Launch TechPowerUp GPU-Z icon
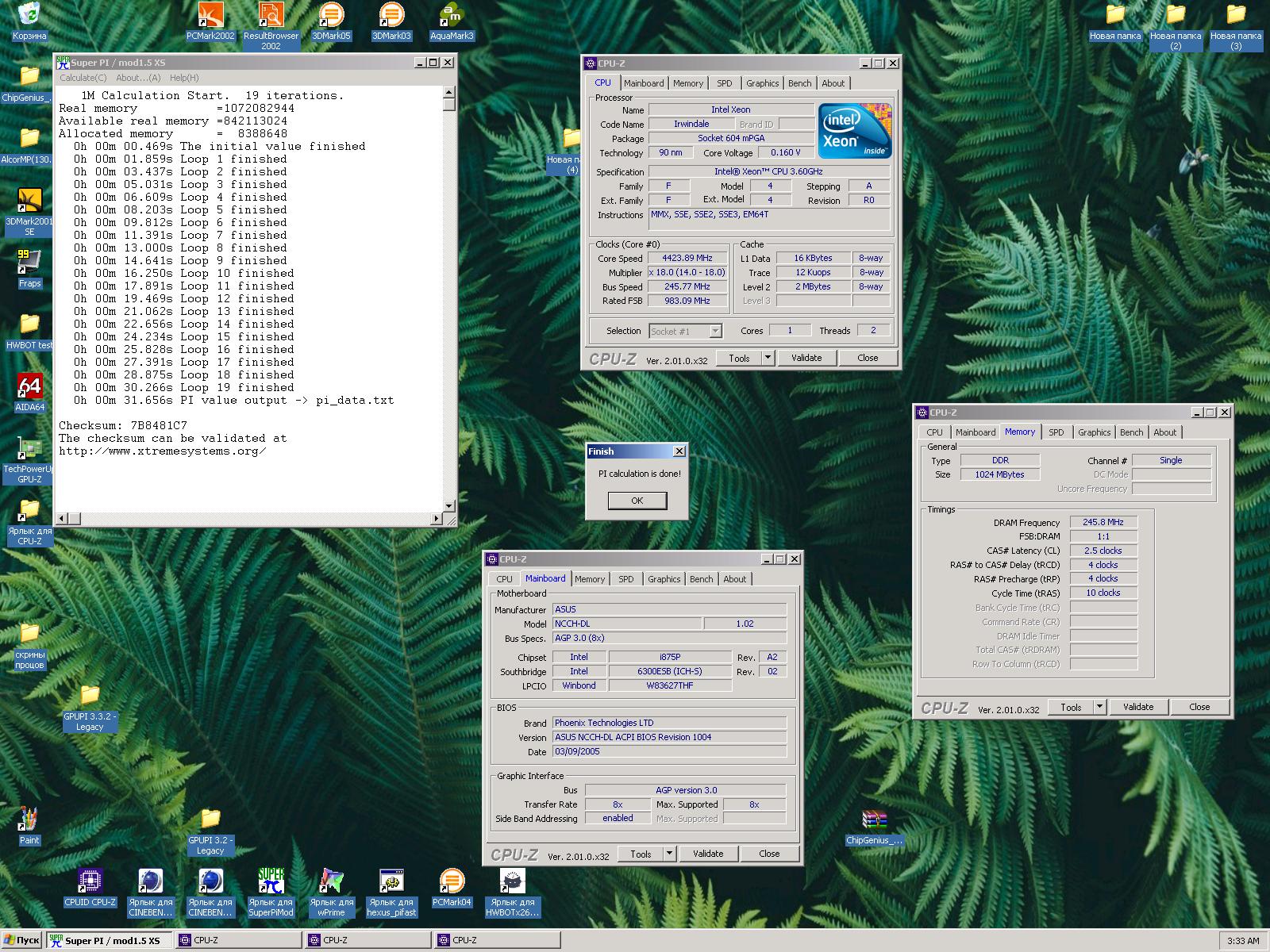This screenshot has width=1270, height=952. point(29,459)
